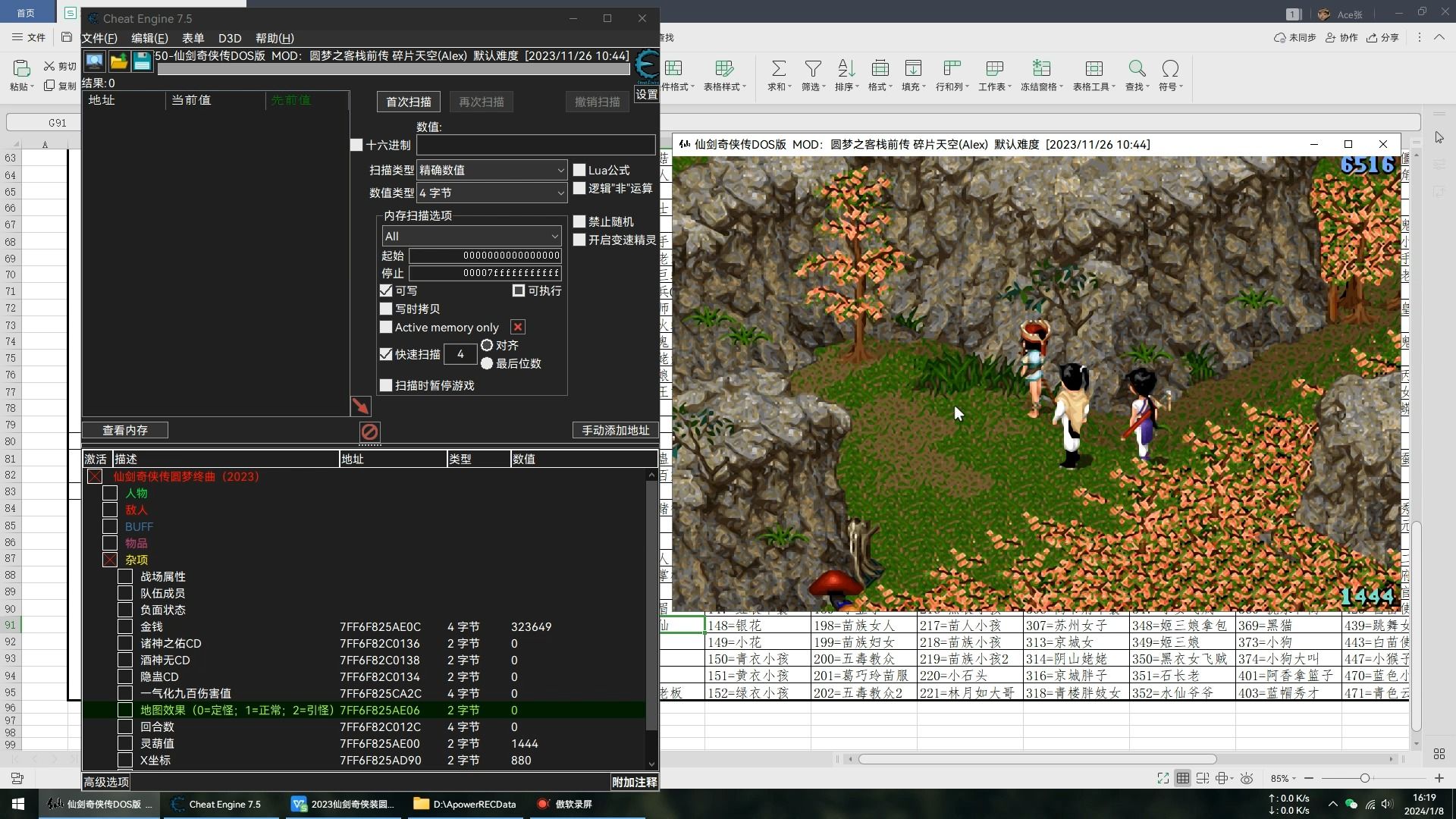Screen dimensions: 1456x819
Task: Uncheck the 快速扫描 fast scan checkbox
Action: point(386,354)
